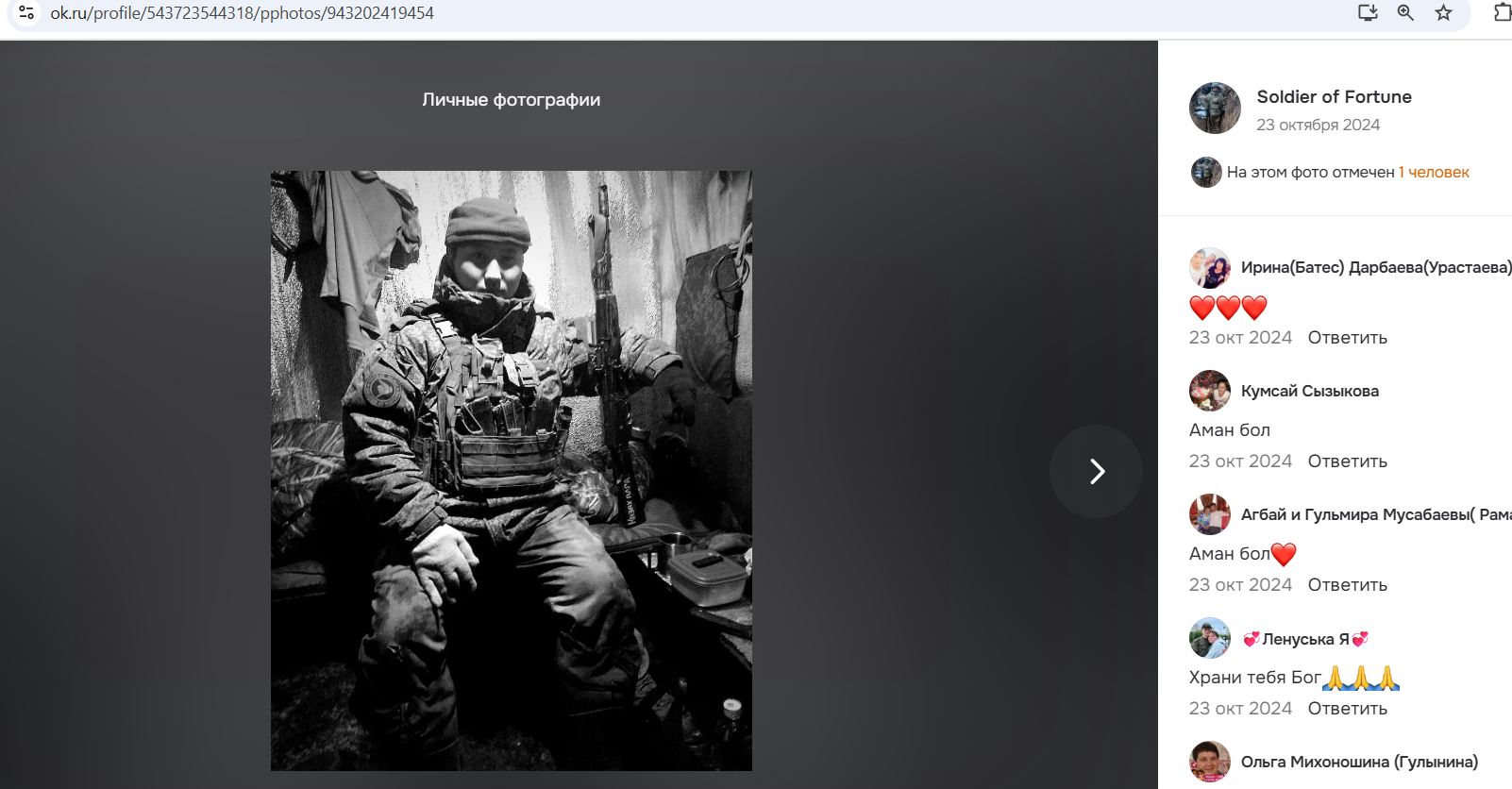Open the extensions puzzle icon

point(1503,13)
